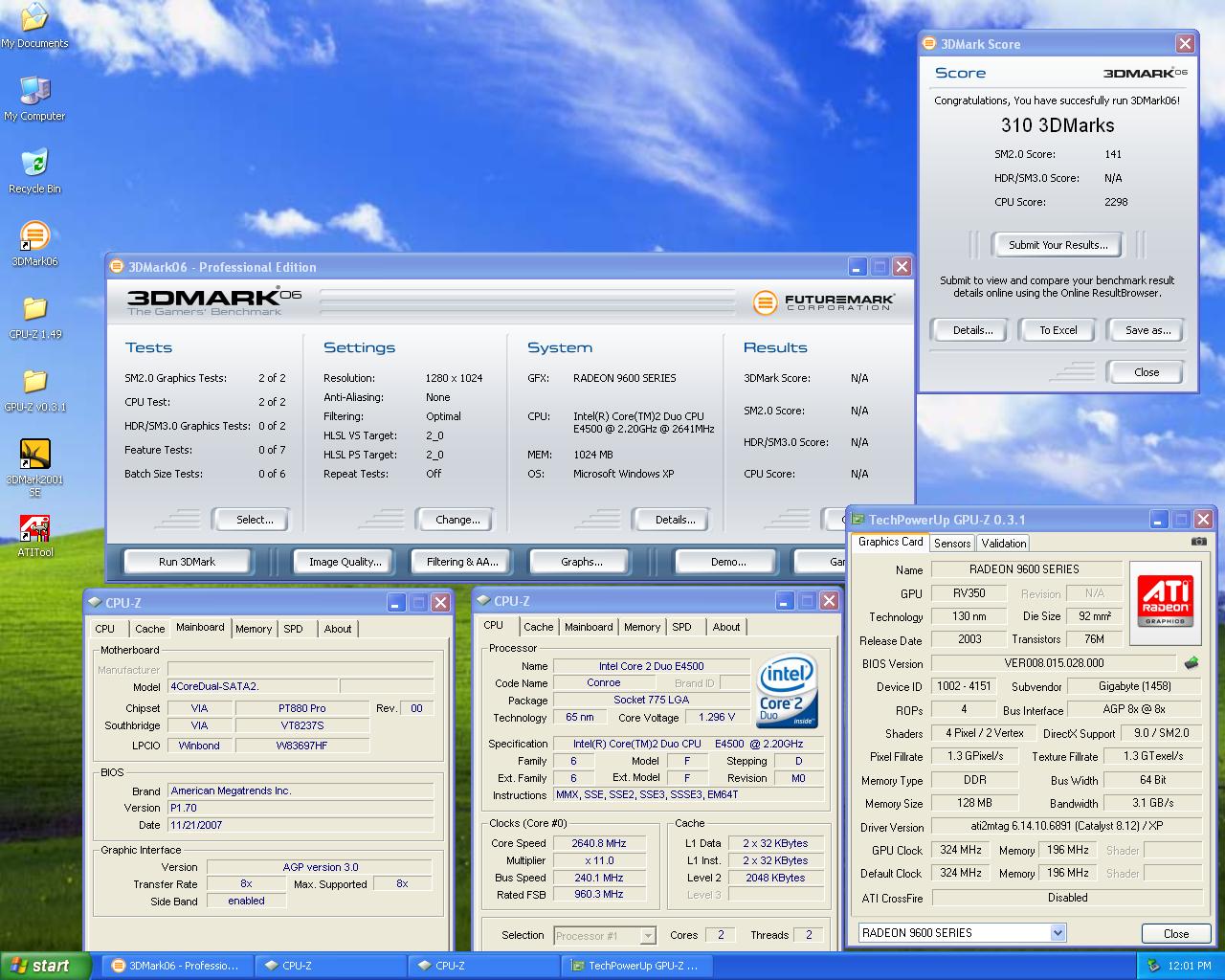Viewport: 1225px width, 980px height.
Task: Click the motherboard Model field 4CoreDual-SATA2
Action: tap(253, 686)
